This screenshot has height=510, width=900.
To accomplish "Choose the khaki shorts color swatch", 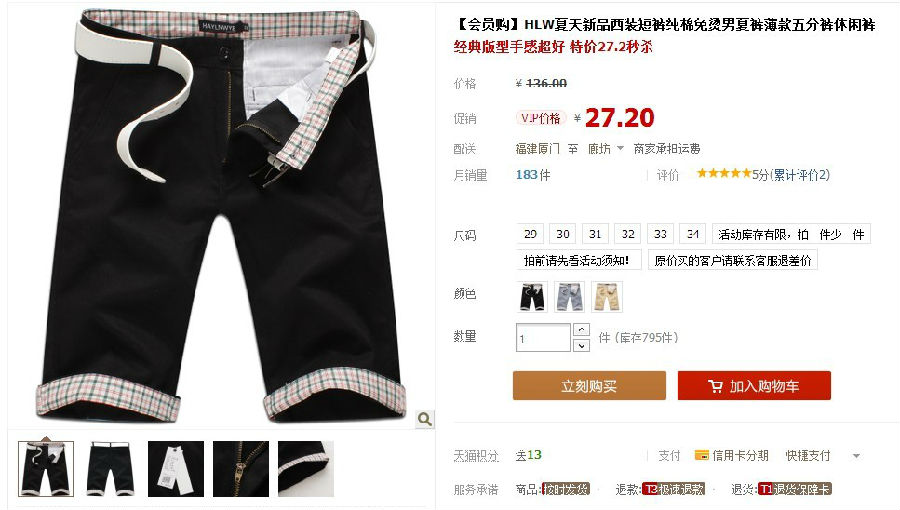I will tap(607, 297).
